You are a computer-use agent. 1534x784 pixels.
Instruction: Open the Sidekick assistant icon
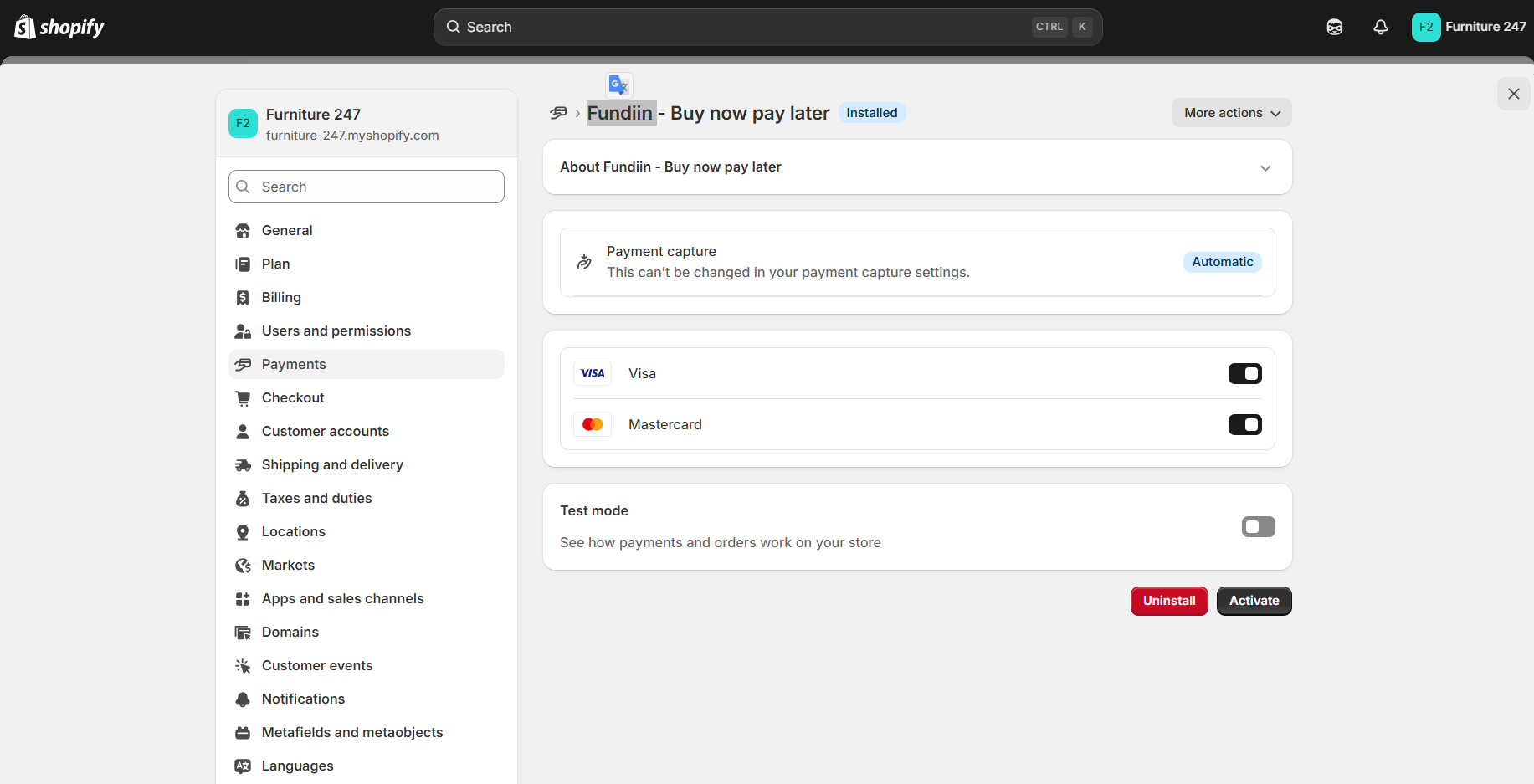tap(1335, 27)
